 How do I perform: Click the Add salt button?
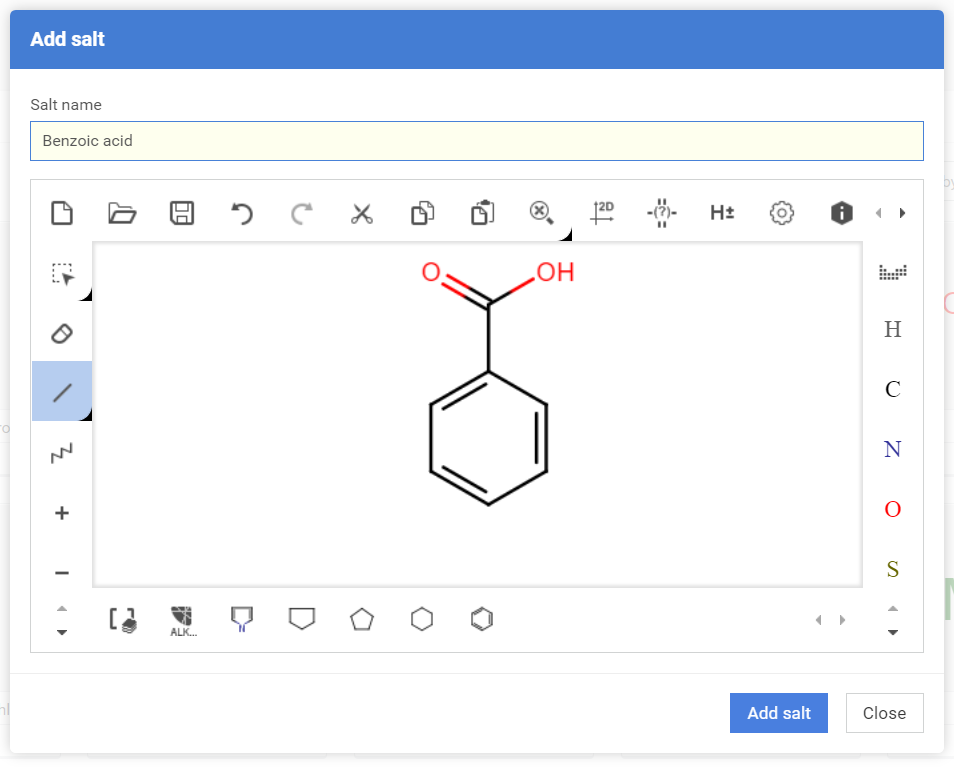(x=779, y=713)
